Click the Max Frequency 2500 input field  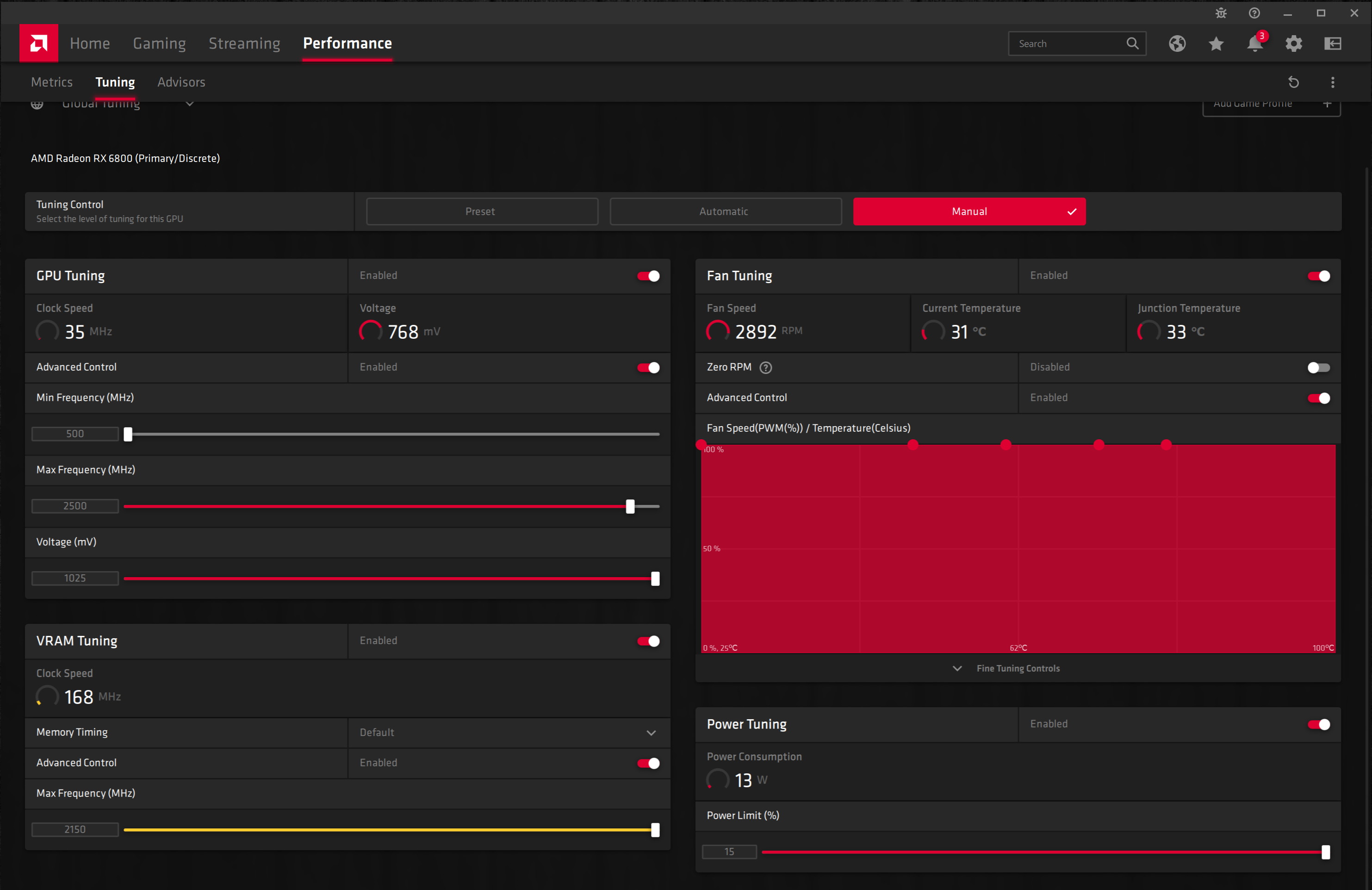click(x=75, y=506)
